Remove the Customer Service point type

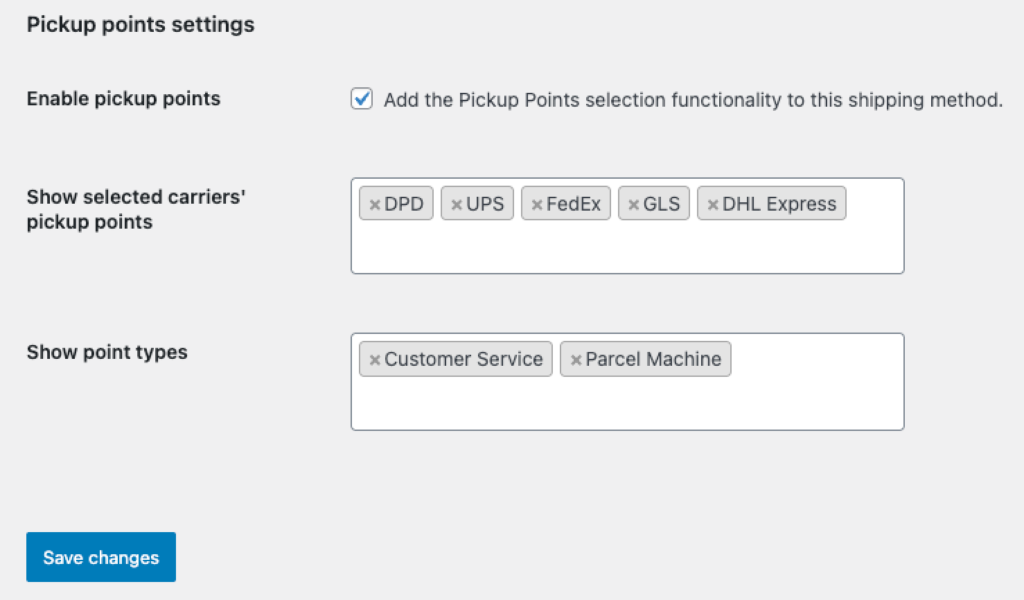(x=374, y=360)
